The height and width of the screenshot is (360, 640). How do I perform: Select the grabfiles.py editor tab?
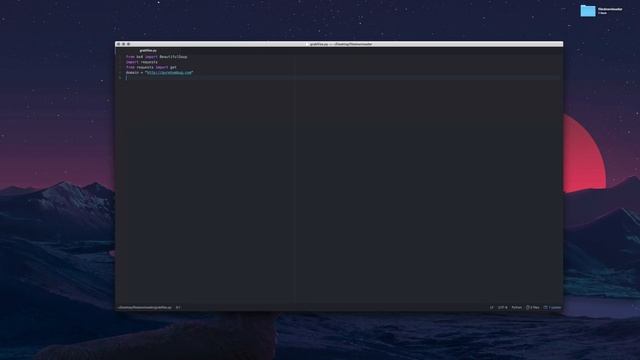(x=148, y=51)
